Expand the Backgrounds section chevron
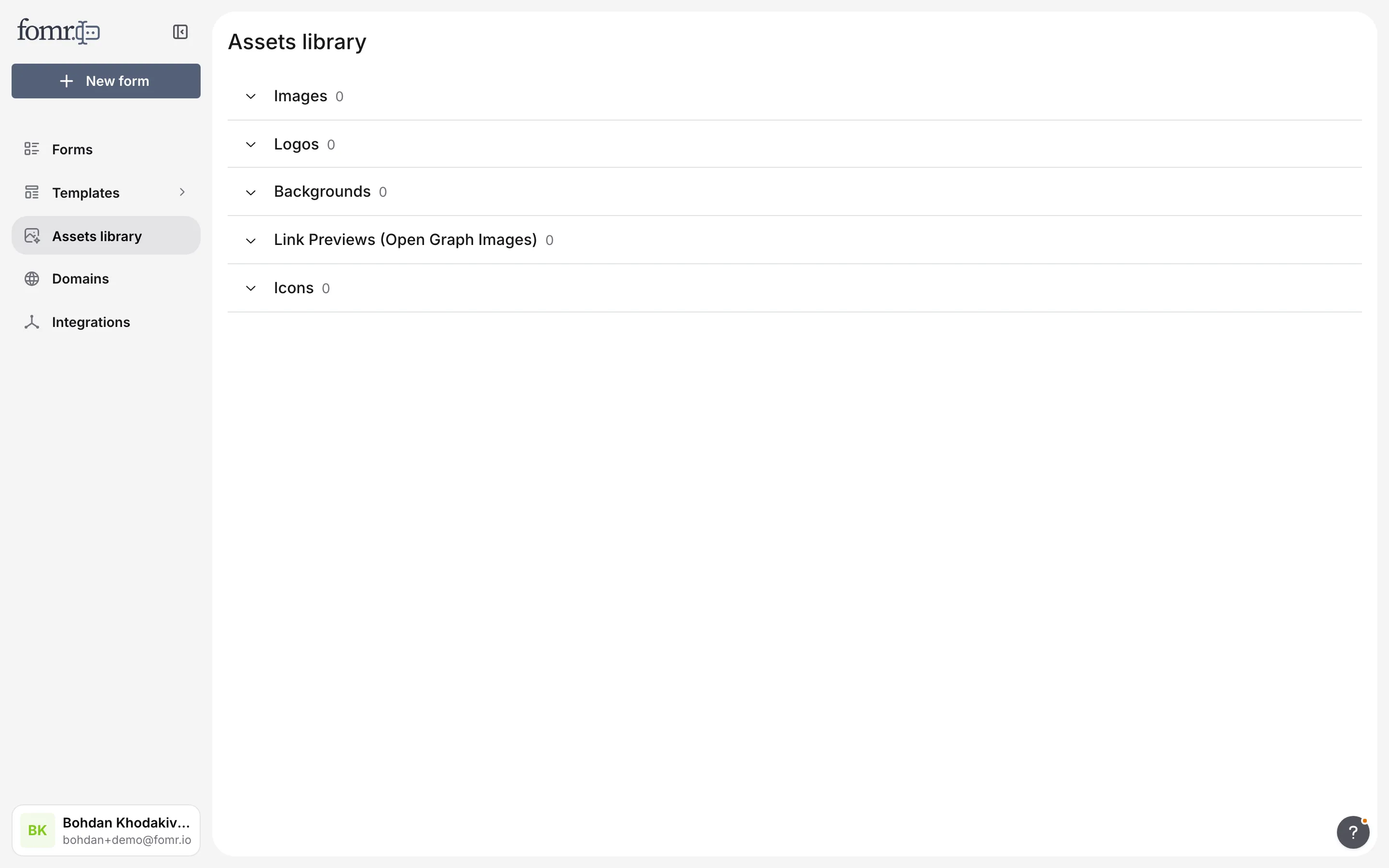This screenshot has width=1389, height=868. coord(251,192)
